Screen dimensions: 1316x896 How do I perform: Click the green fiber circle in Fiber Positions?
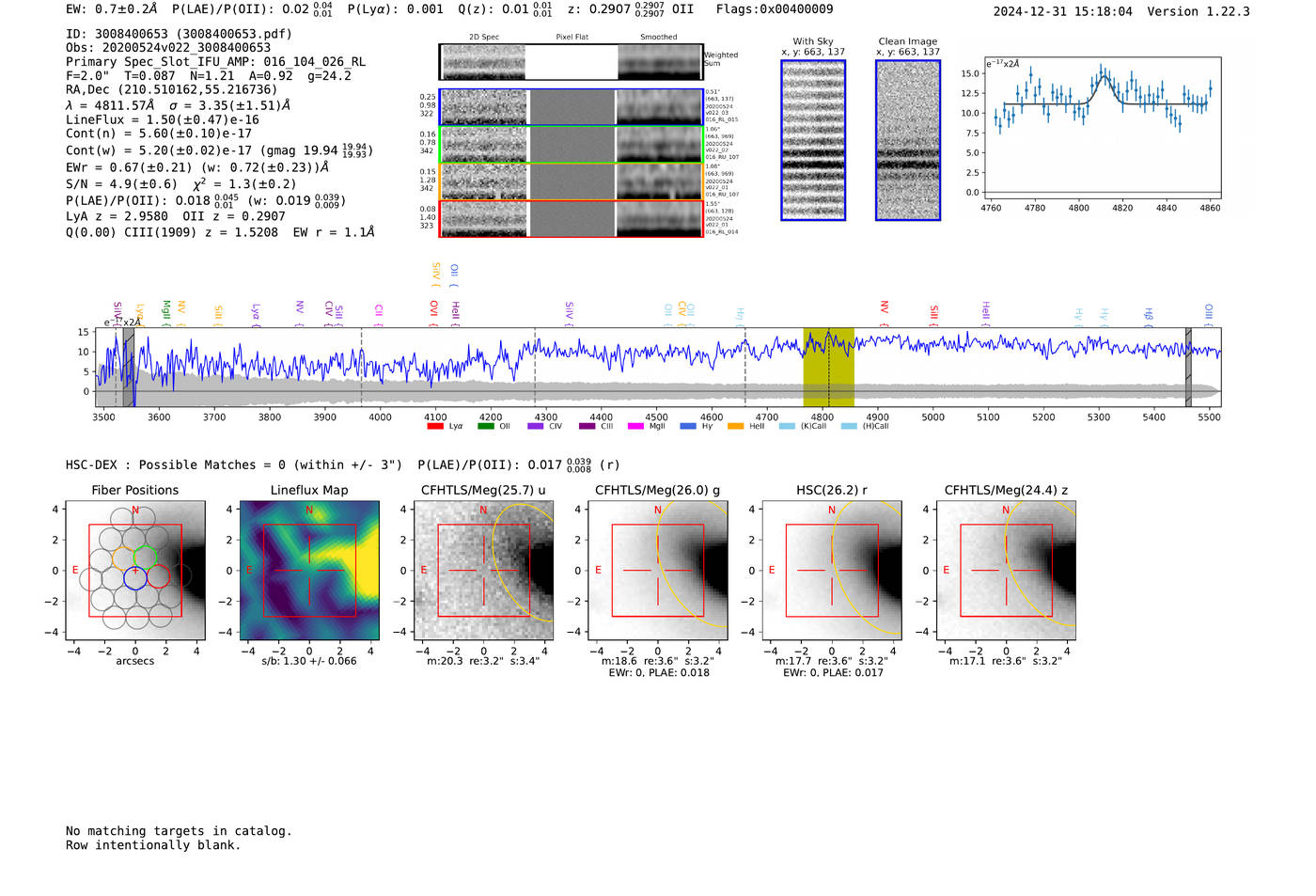pyautogui.click(x=146, y=556)
